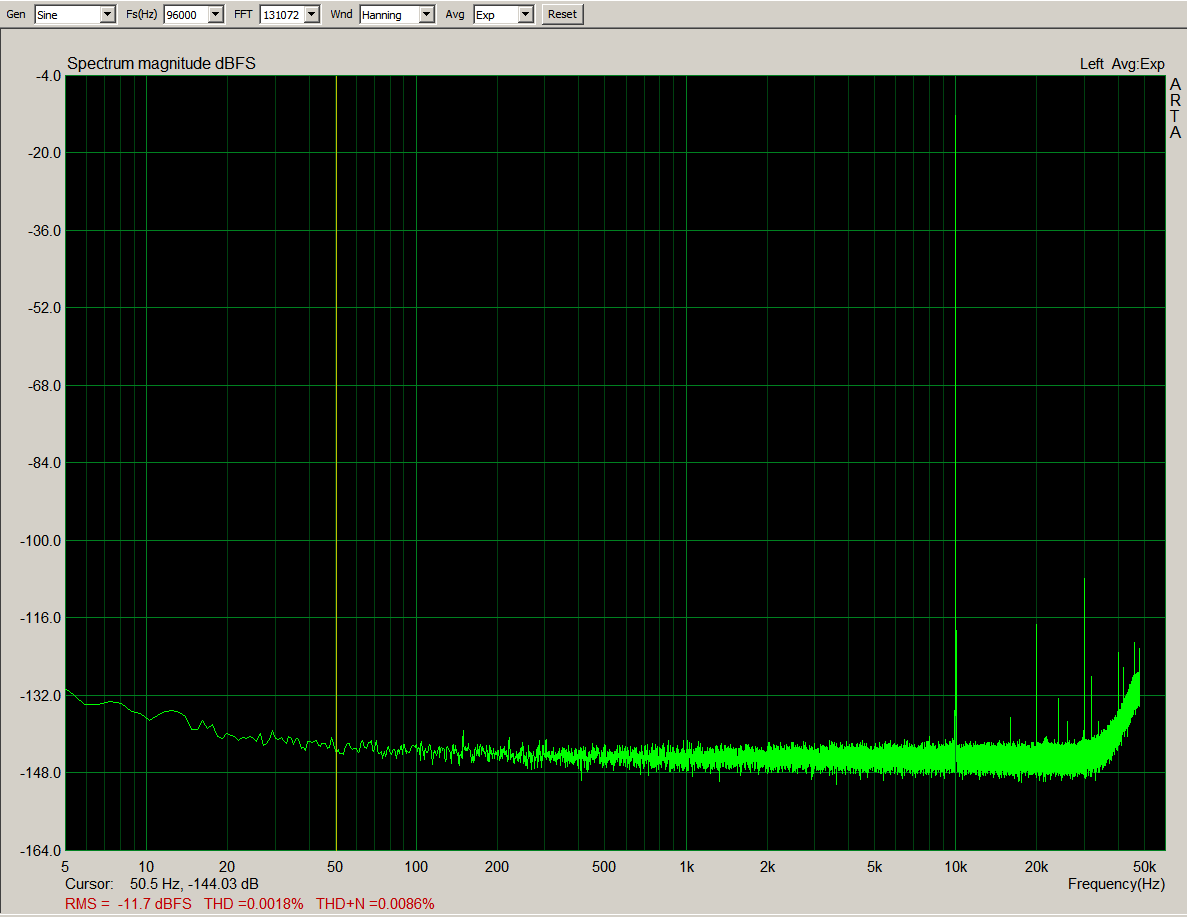Click the -100.0 dB axis label
Screen dimensions: 1187x917
(41, 541)
